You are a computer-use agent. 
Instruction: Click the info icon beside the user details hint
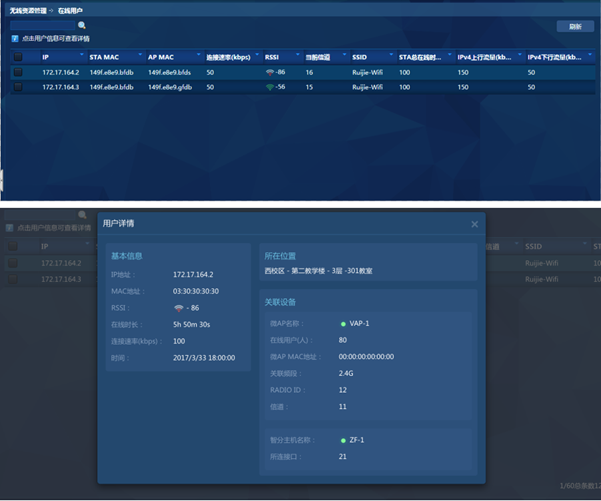[15, 38]
